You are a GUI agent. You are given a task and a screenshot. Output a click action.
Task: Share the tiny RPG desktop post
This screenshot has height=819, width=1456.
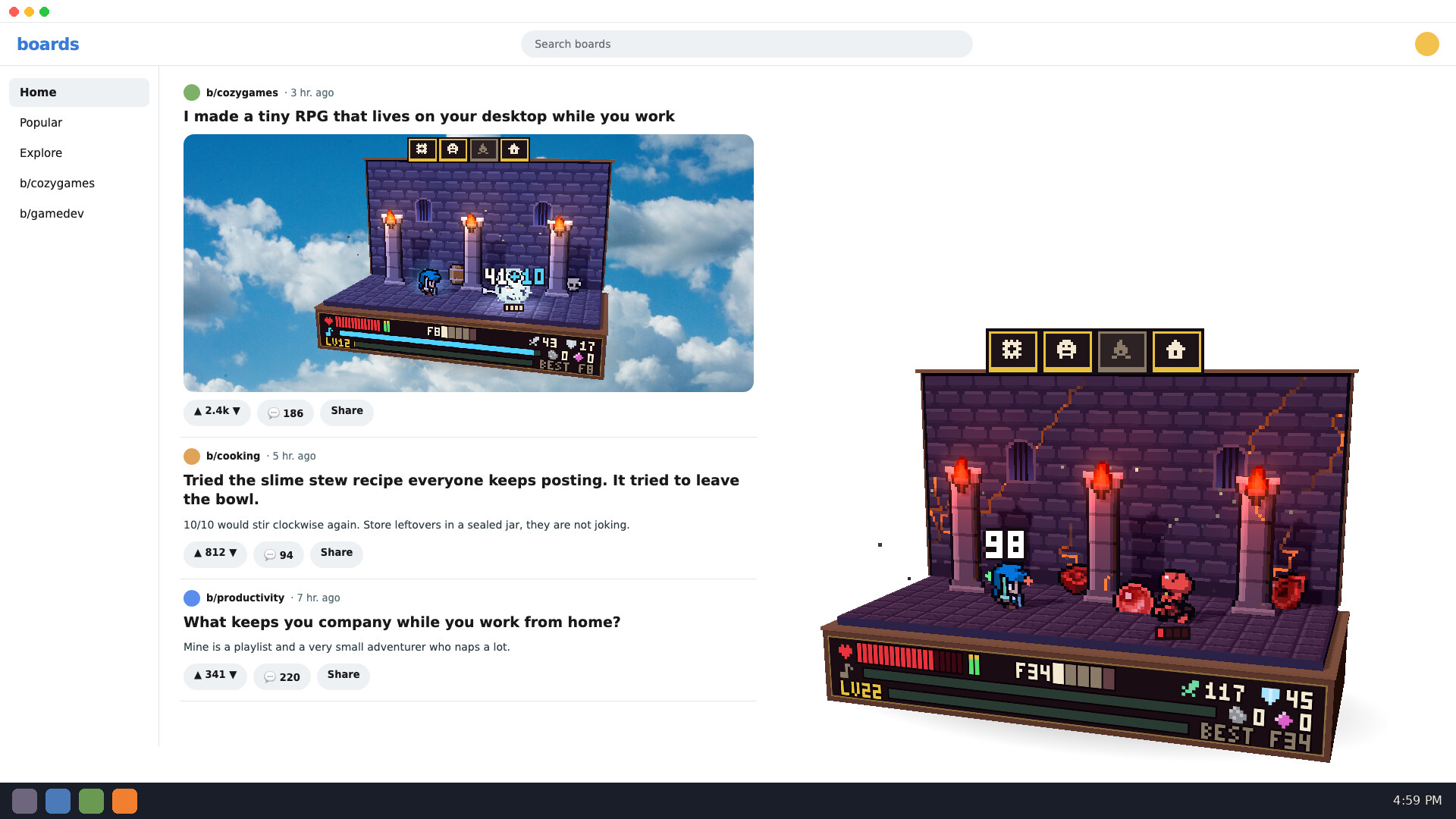pyautogui.click(x=347, y=413)
